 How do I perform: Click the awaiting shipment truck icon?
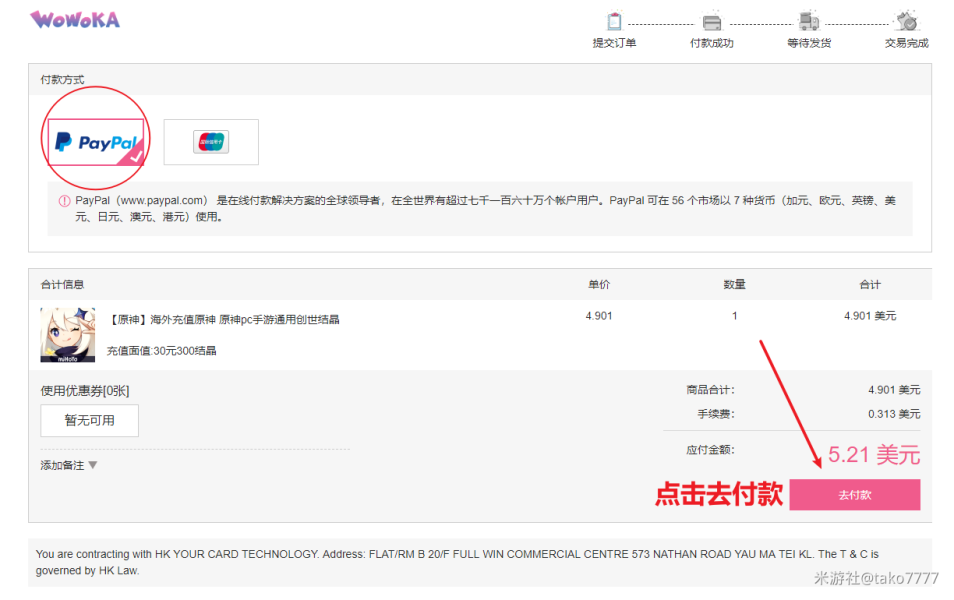tap(809, 22)
